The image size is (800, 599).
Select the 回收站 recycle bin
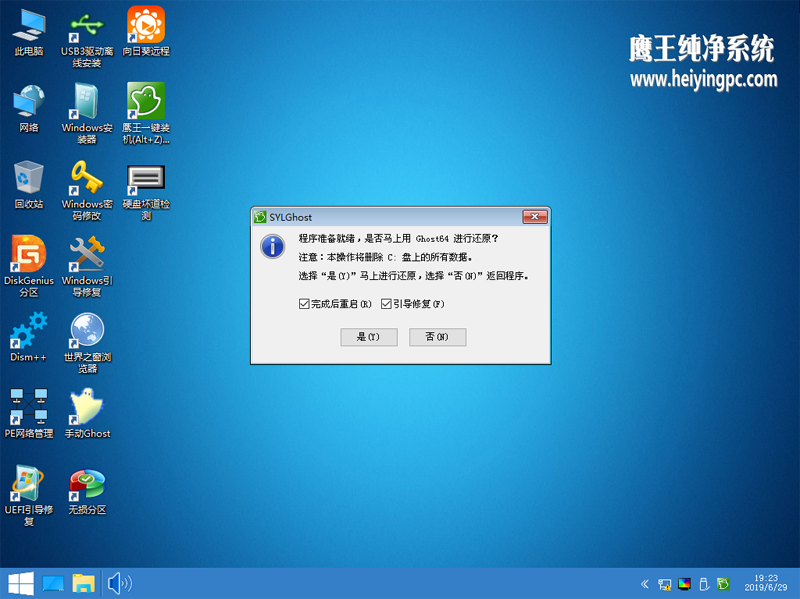coord(29,185)
